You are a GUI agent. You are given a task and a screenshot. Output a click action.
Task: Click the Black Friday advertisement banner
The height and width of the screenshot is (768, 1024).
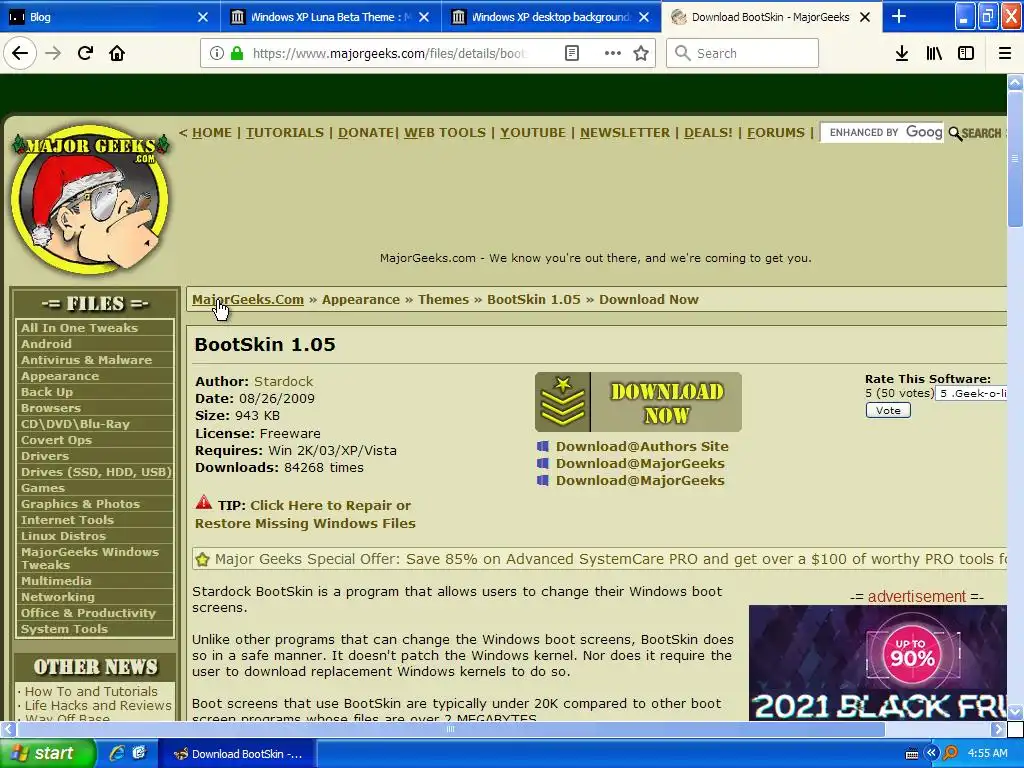[x=878, y=662]
